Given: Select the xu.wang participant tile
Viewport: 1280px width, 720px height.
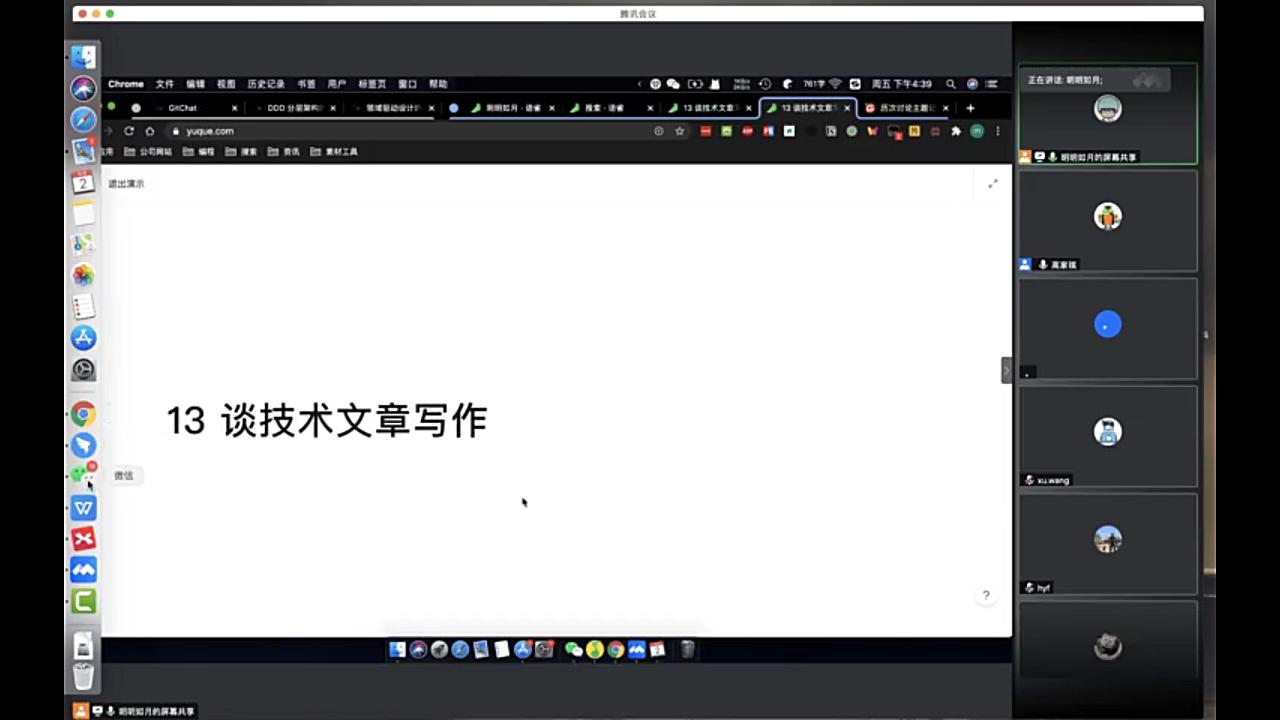Looking at the screenshot, I should click(1108, 436).
